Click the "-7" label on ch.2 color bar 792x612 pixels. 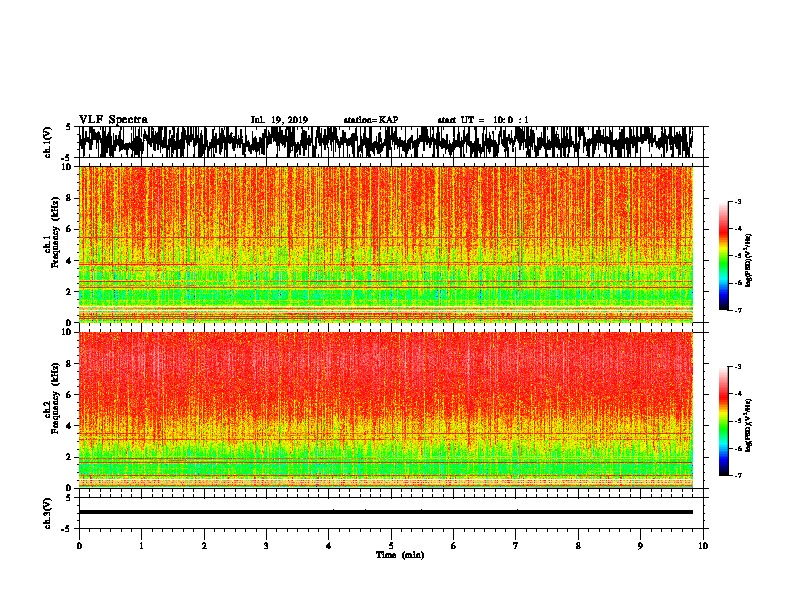(737, 476)
